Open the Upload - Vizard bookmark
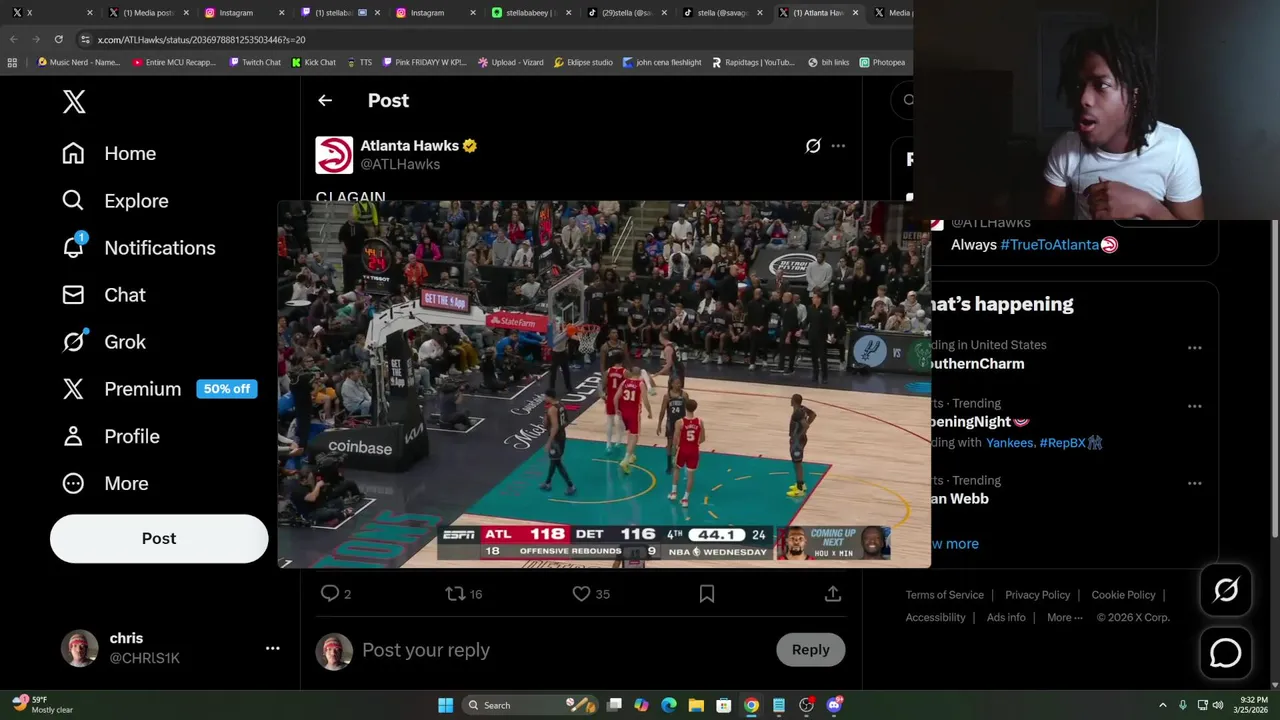The image size is (1280, 720). (x=511, y=62)
